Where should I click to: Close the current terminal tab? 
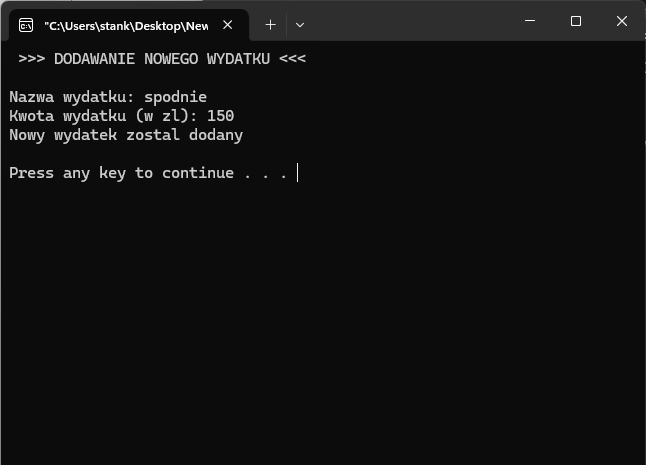point(228,24)
